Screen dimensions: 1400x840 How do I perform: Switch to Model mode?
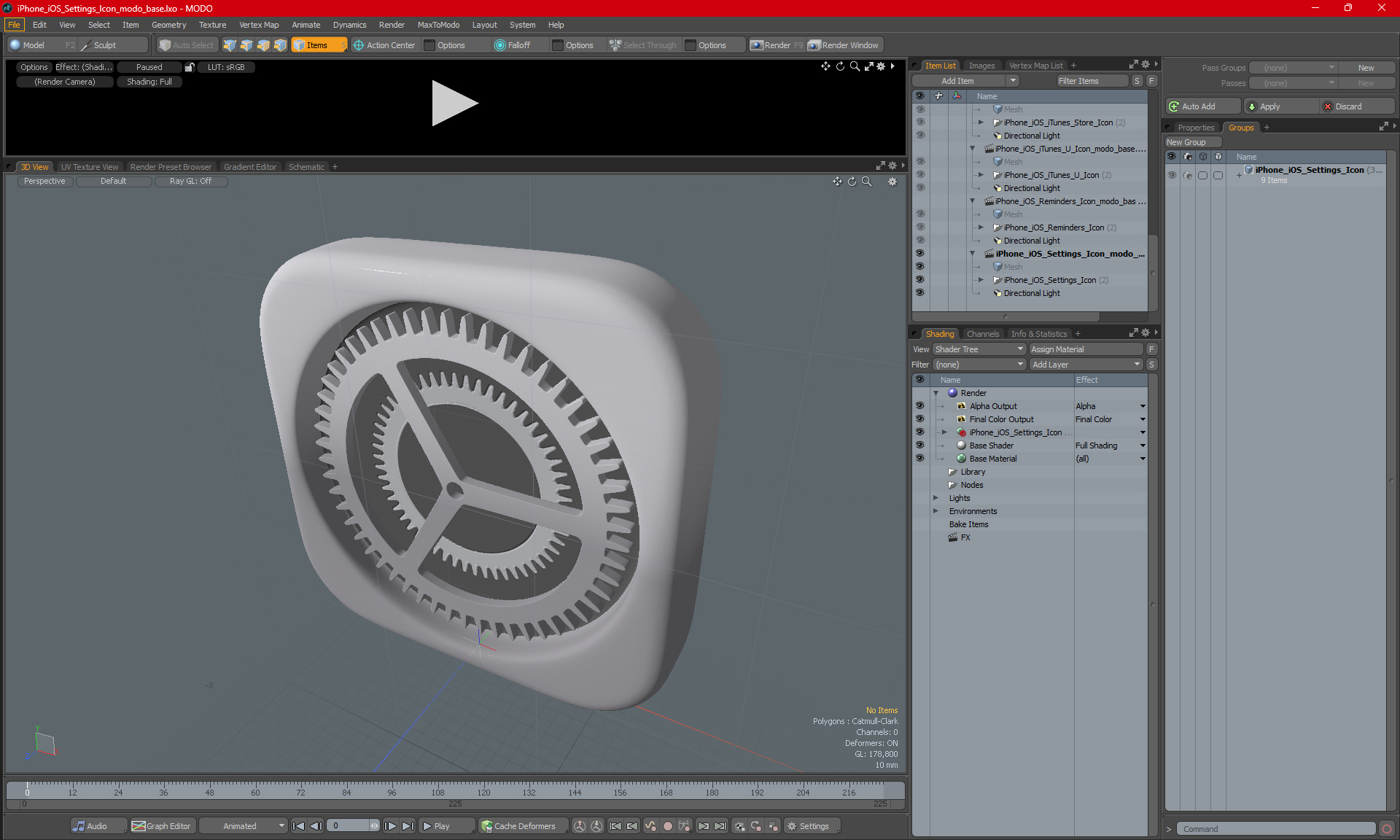[42, 45]
